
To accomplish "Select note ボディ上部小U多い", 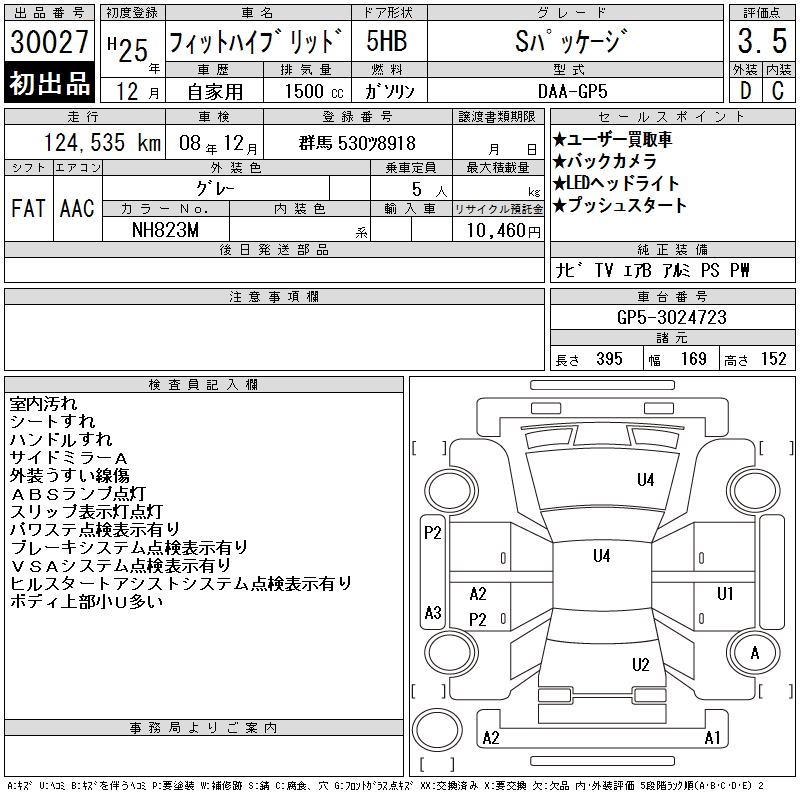I will pos(86,602).
